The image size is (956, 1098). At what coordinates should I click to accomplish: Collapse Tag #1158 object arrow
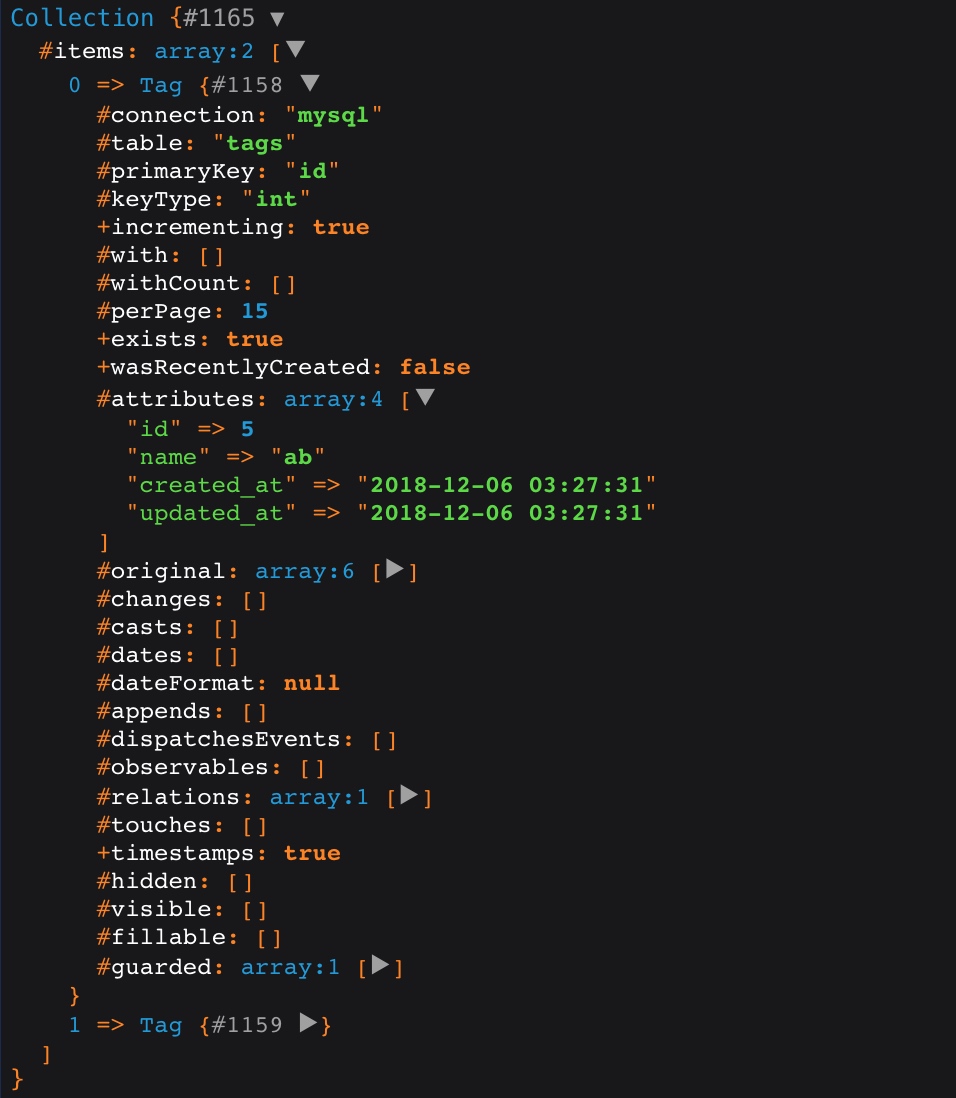pyautogui.click(x=310, y=83)
